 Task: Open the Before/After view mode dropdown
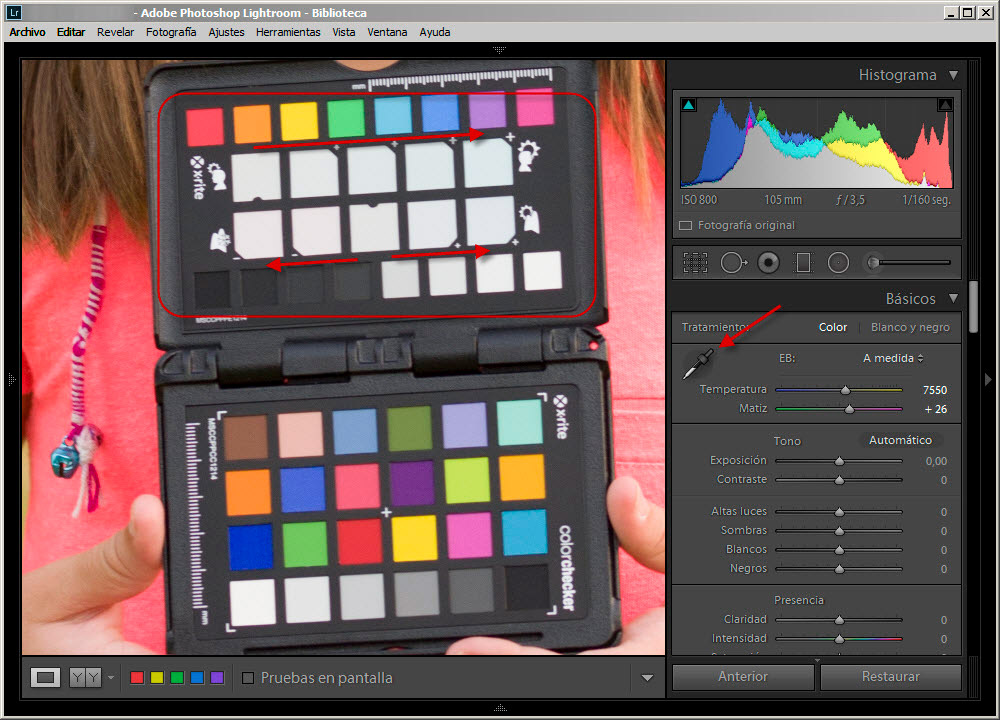(x=110, y=678)
